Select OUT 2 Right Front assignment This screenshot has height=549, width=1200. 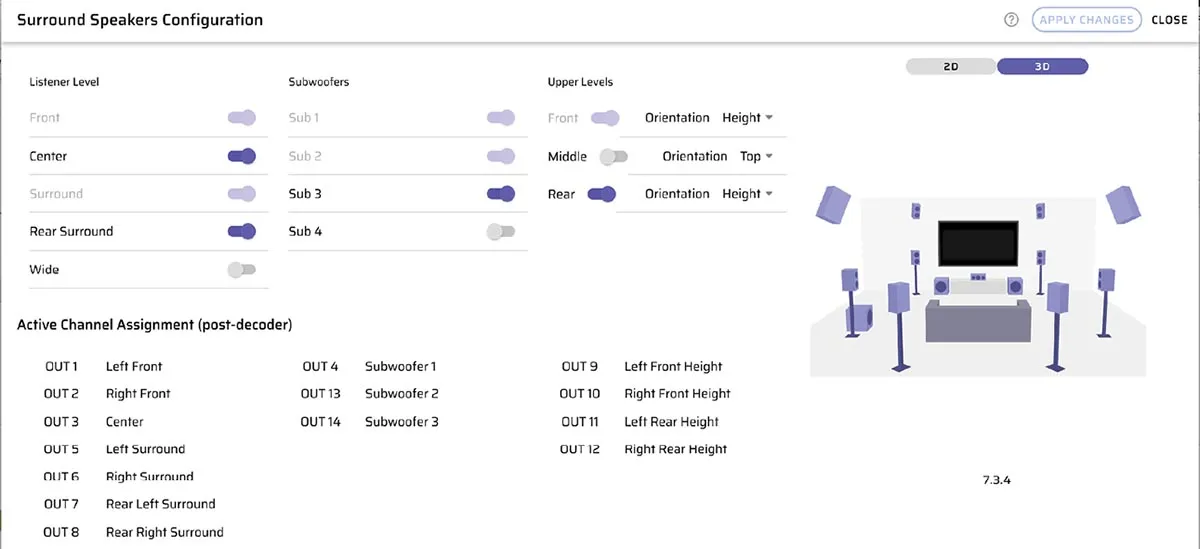coord(108,394)
